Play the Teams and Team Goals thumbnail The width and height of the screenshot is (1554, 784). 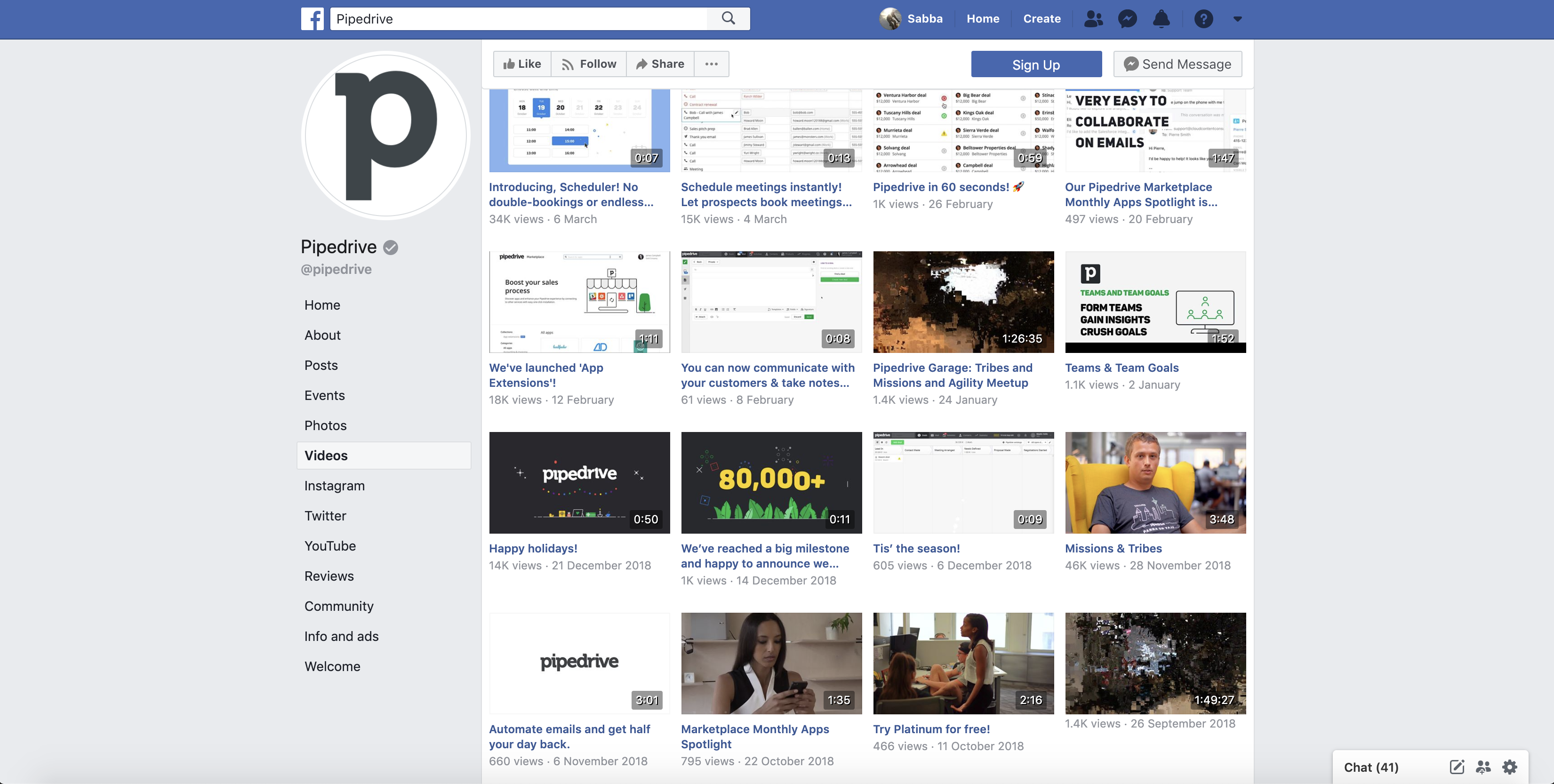tap(1155, 302)
